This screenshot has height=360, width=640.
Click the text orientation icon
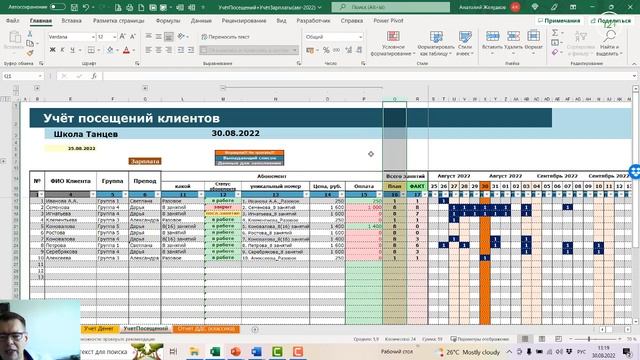tap(181, 36)
